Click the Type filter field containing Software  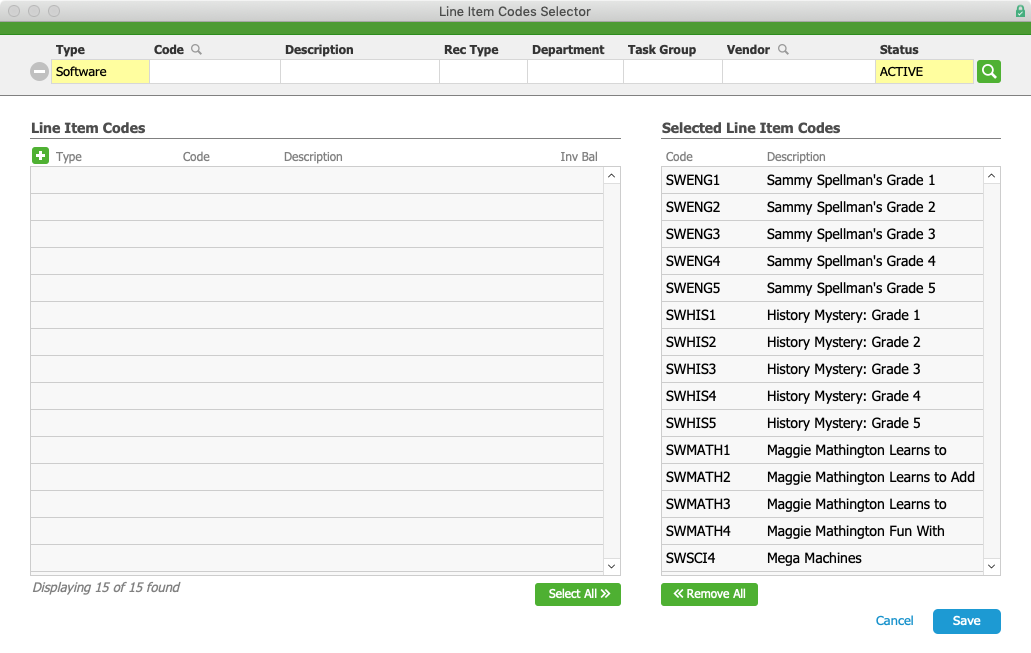pyautogui.click(x=100, y=72)
